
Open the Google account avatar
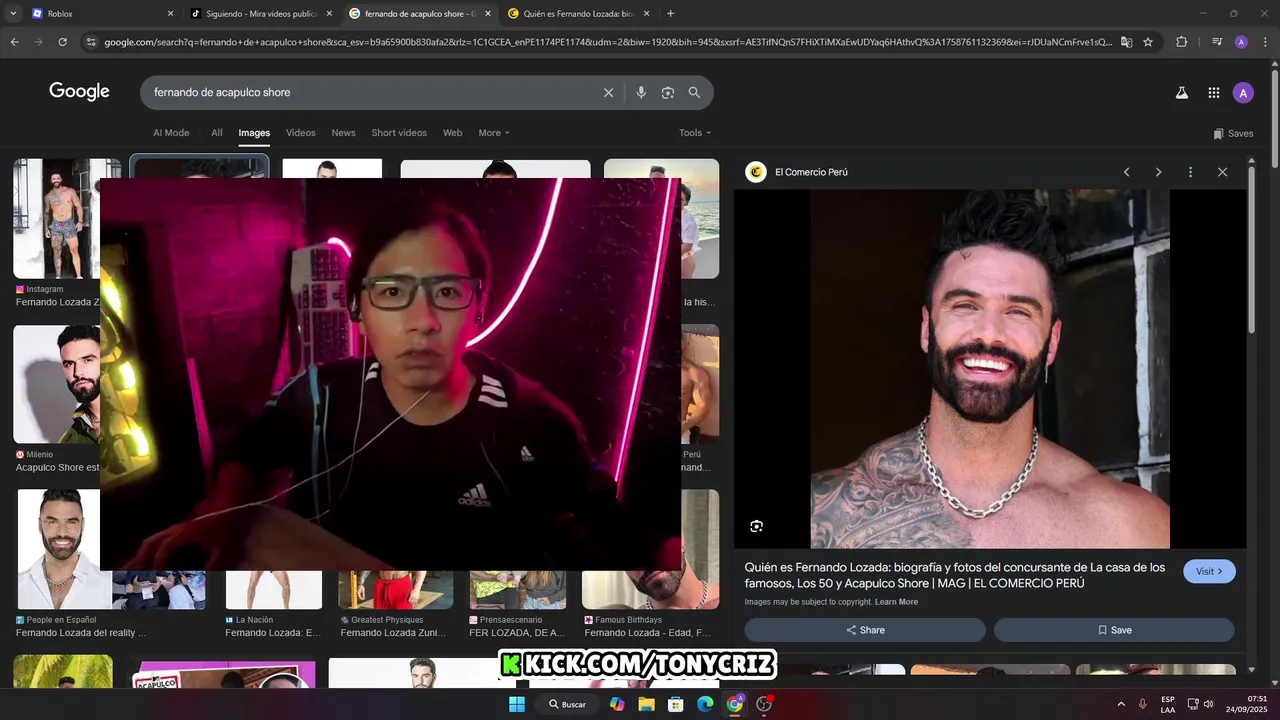pyautogui.click(x=1243, y=93)
